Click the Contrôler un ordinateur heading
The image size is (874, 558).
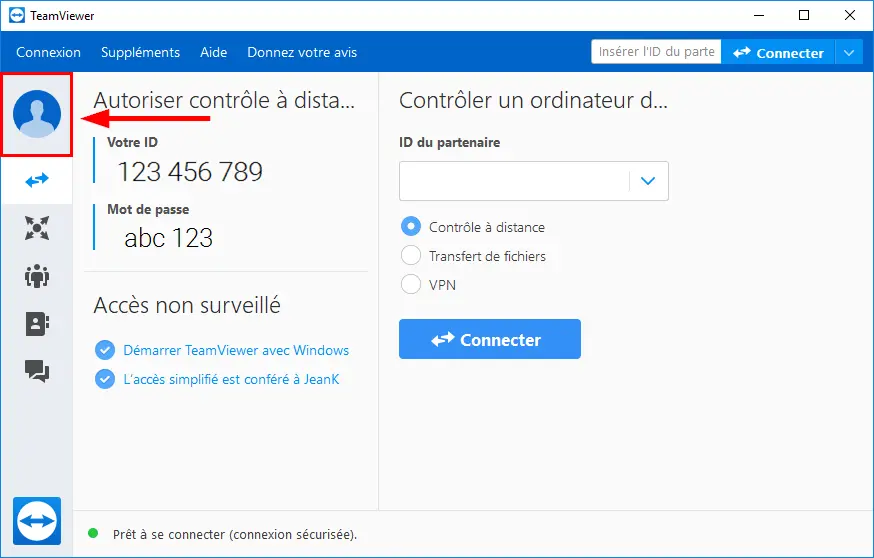[533, 100]
